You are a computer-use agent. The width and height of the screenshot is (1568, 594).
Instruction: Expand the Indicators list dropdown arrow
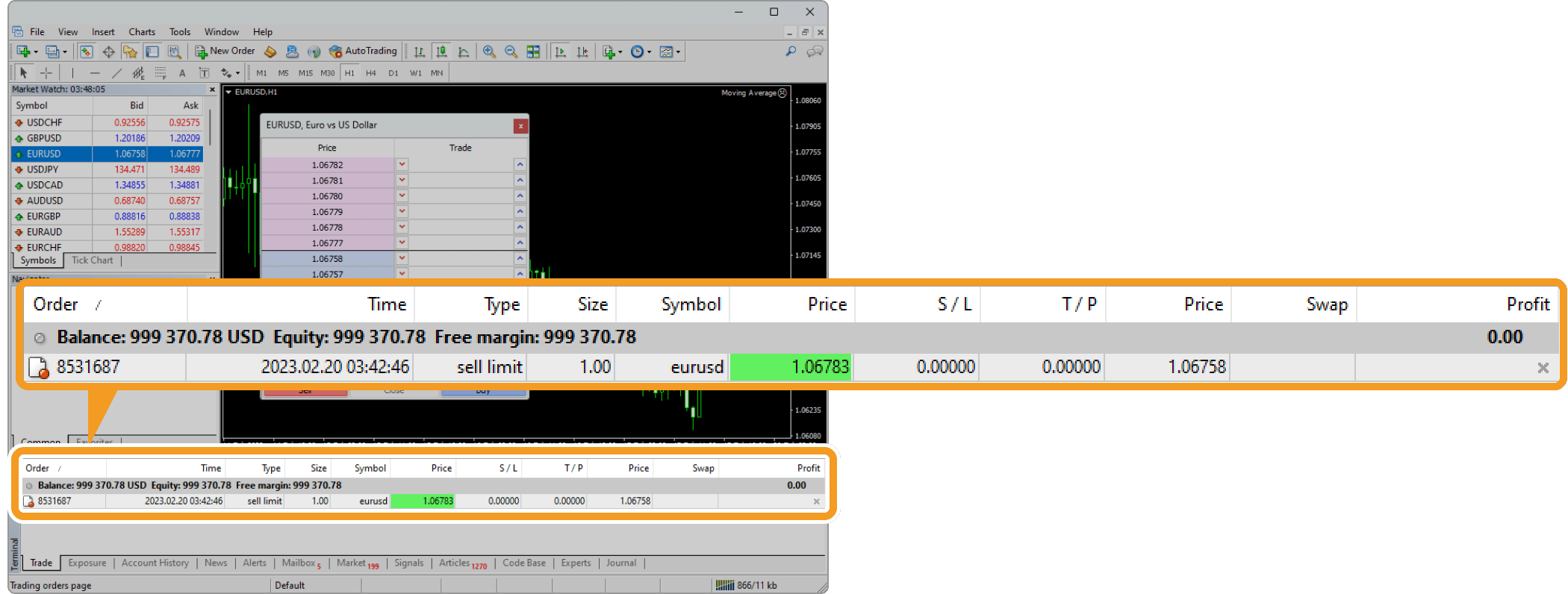pos(620,52)
